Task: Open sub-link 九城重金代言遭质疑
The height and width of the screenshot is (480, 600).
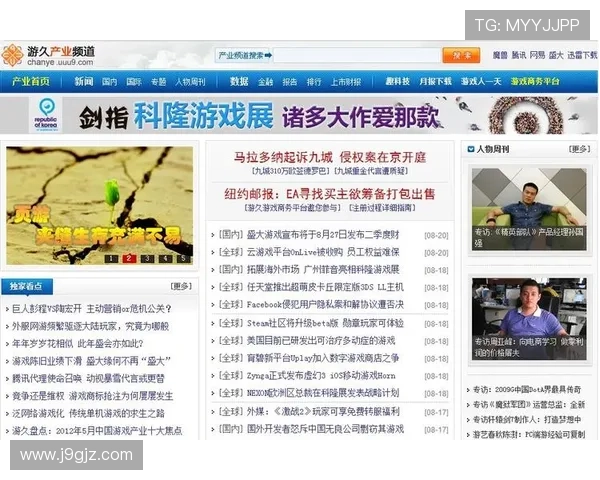Action: (371, 171)
